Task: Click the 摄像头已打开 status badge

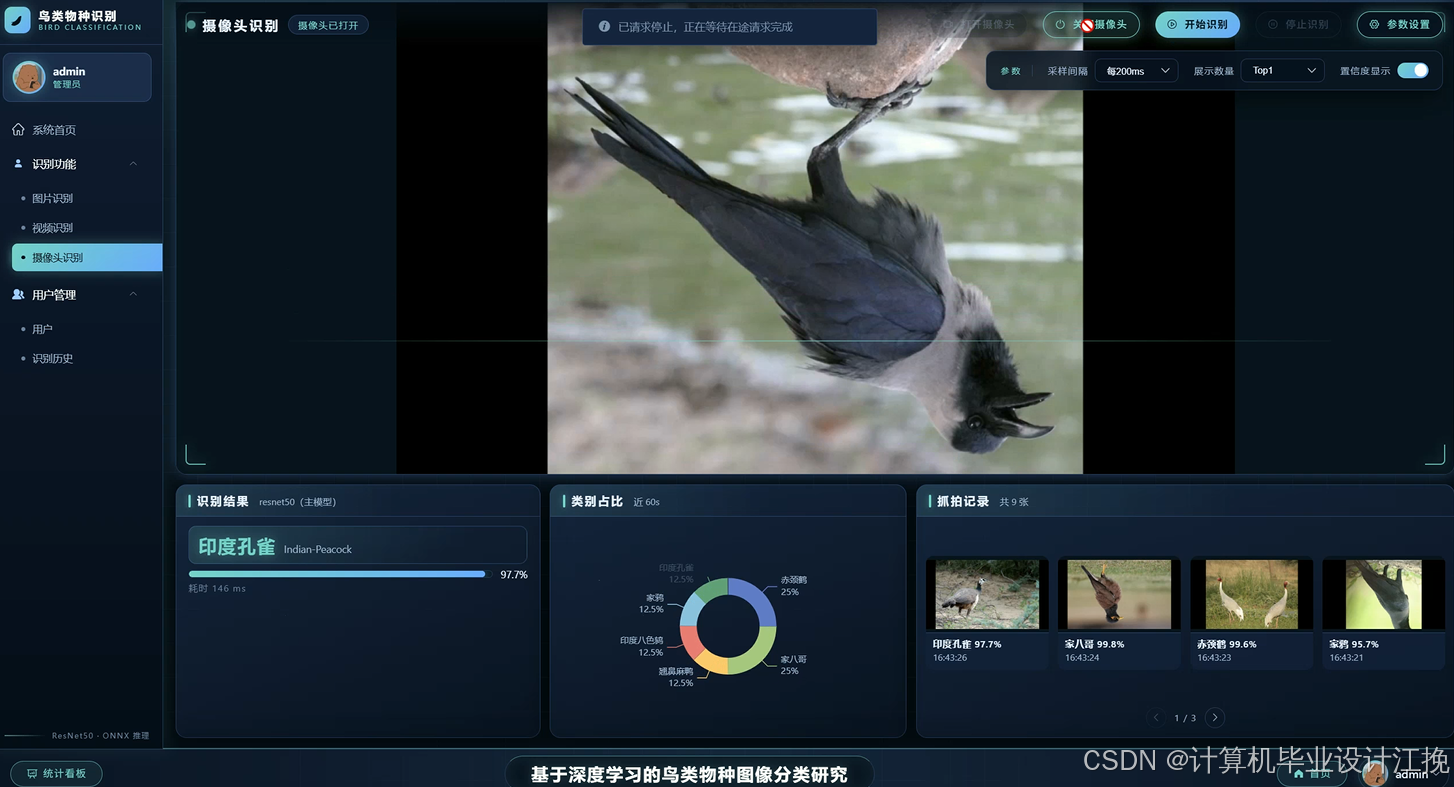Action: point(328,25)
